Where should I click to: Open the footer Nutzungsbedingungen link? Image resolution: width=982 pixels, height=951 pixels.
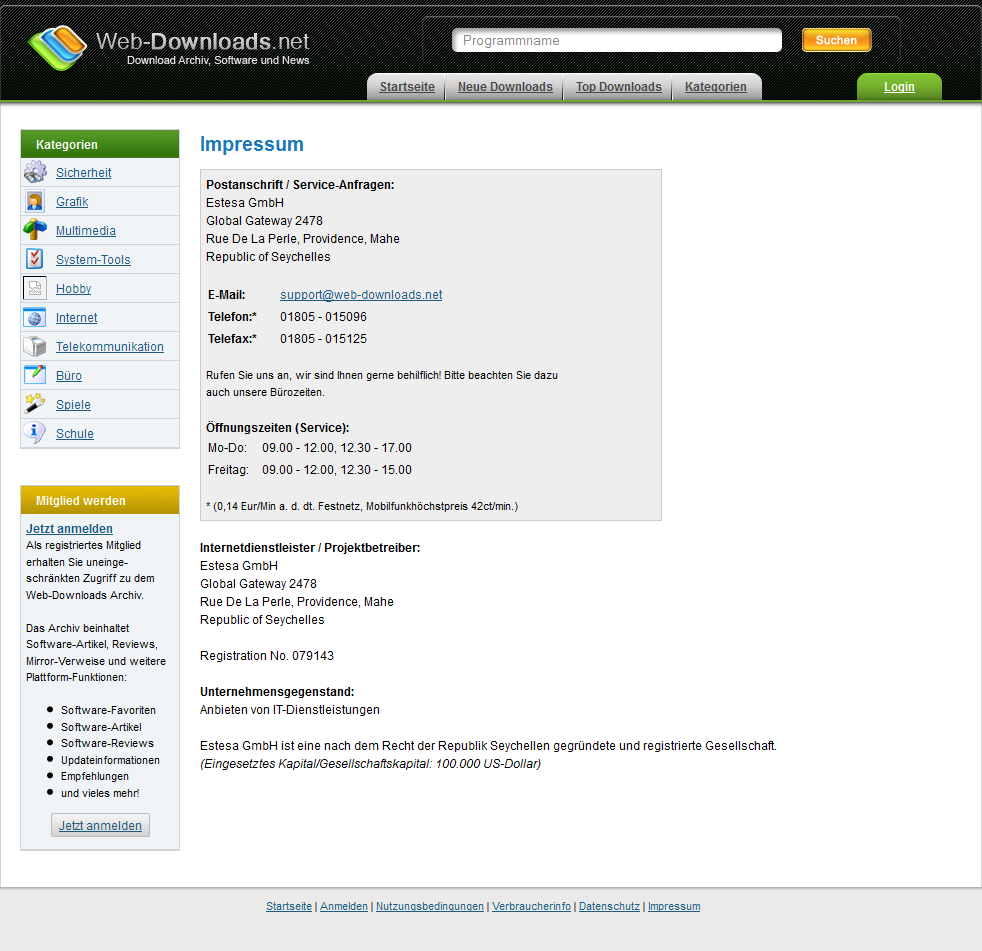(430, 906)
